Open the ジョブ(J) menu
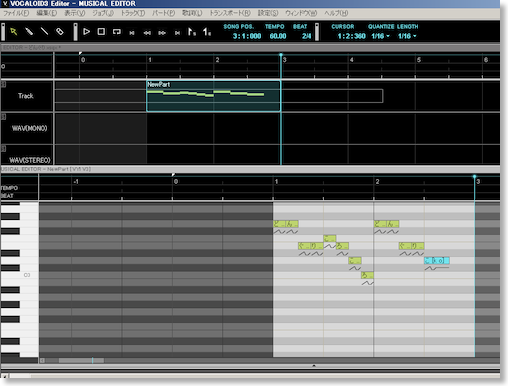The width and height of the screenshot is (508, 386). [103, 13]
